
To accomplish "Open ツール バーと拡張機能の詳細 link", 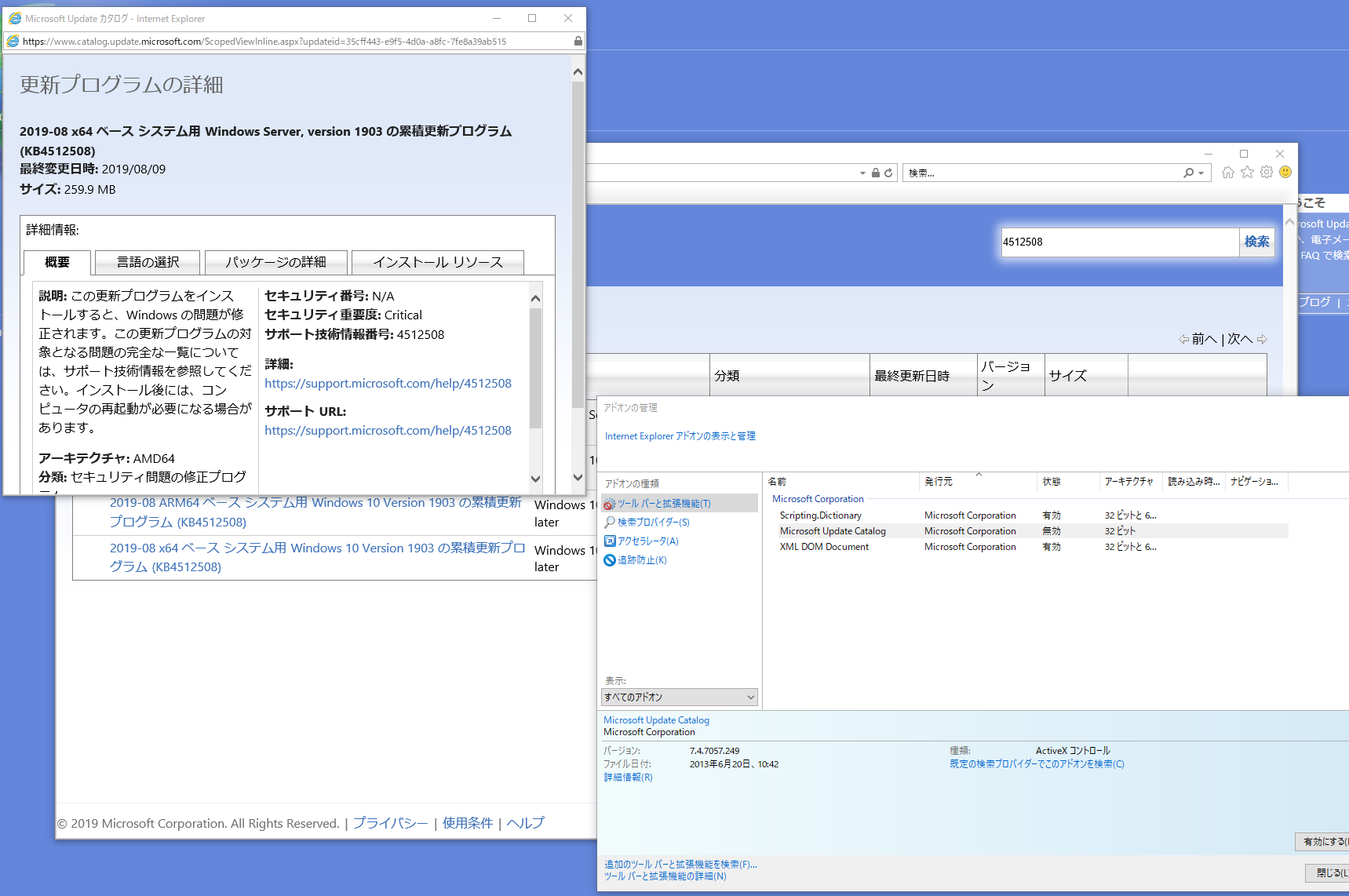I will (x=665, y=876).
